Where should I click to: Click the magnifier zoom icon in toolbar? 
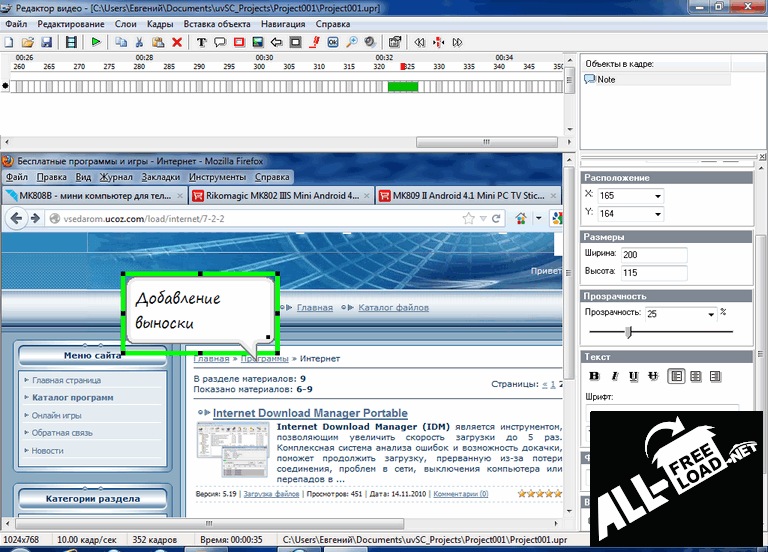351,42
